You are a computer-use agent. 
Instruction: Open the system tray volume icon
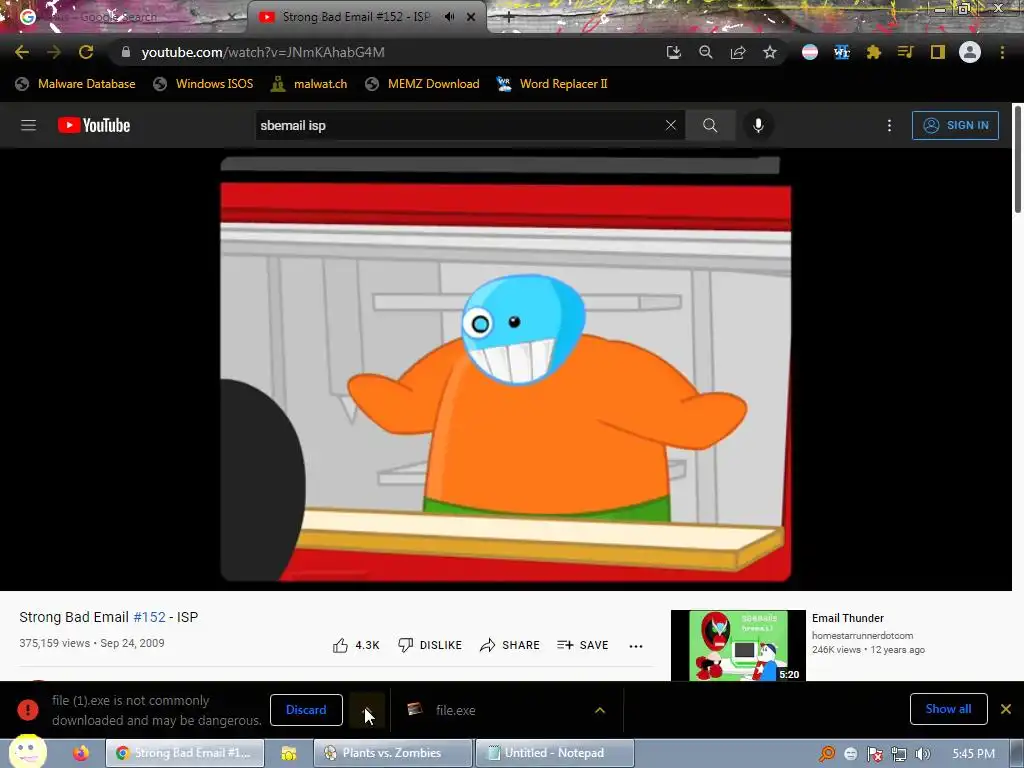(x=922, y=754)
